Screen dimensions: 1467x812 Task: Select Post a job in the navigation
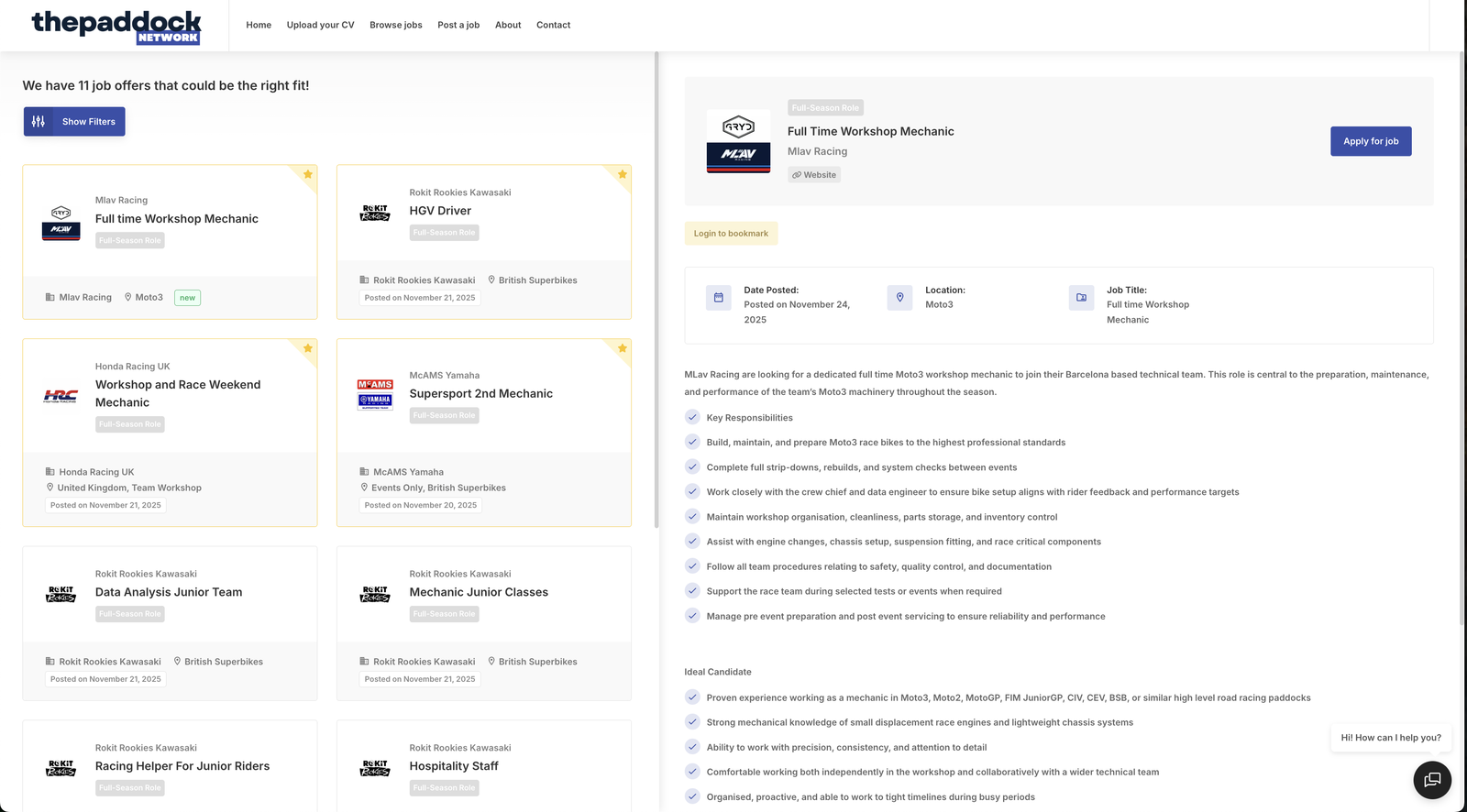458,25
